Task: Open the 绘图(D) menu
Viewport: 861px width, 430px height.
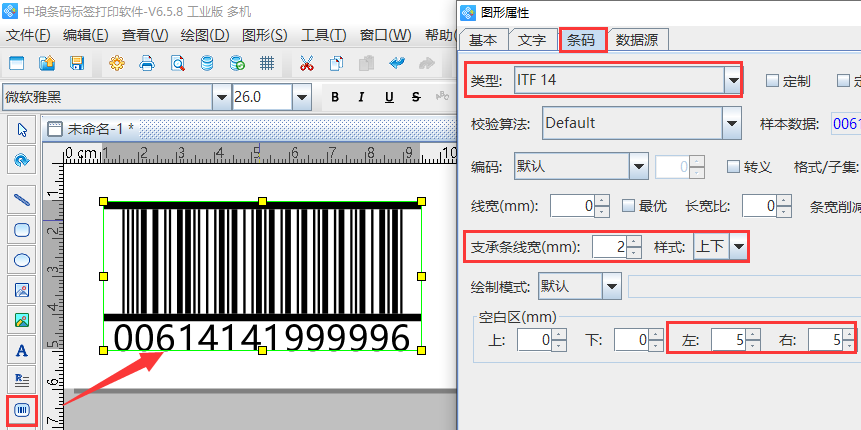Action: click(204, 35)
